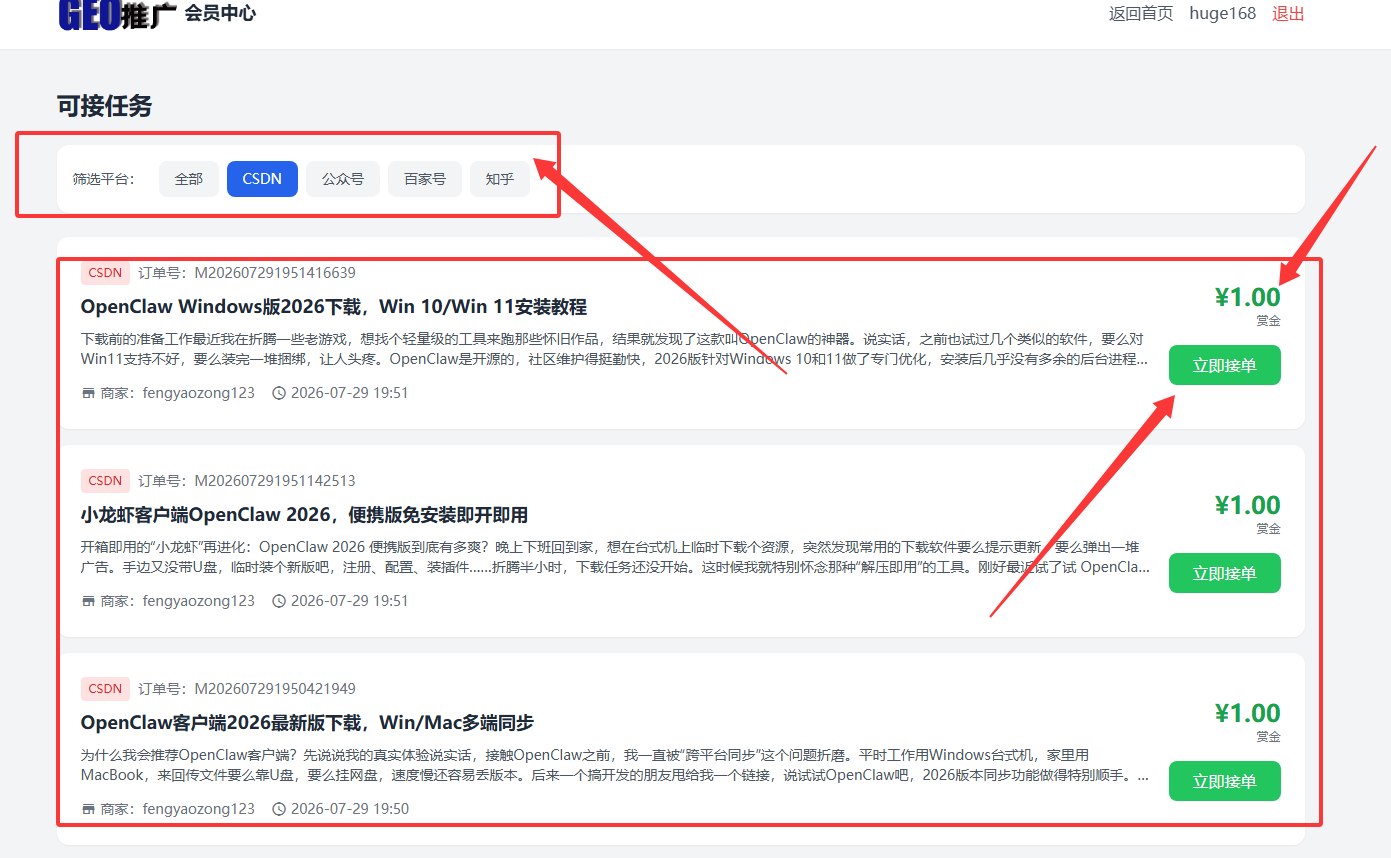
Task: Click the ¥1.00 reward on the 小龙虾客户端 order
Action: click(1247, 505)
